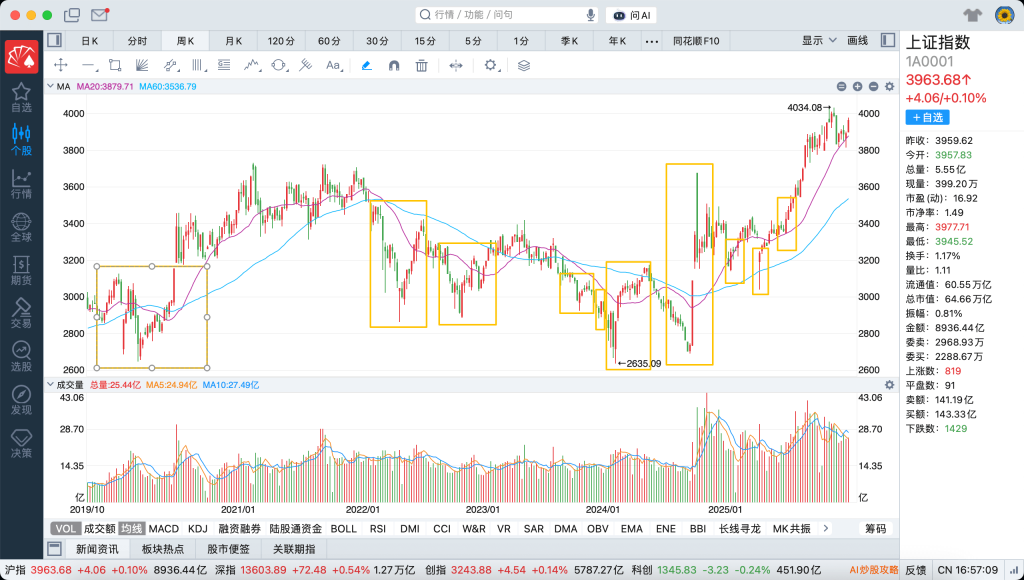The width and height of the screenshot is (1024, 580).
Task: Expand more period options with ellipsis
Action: click(x=652, y=41)
